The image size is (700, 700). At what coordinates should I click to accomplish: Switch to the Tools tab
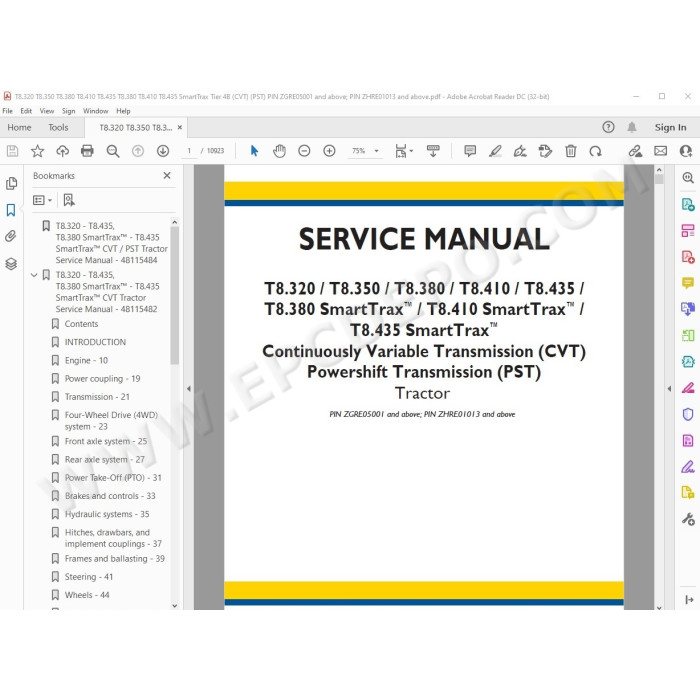58,128
